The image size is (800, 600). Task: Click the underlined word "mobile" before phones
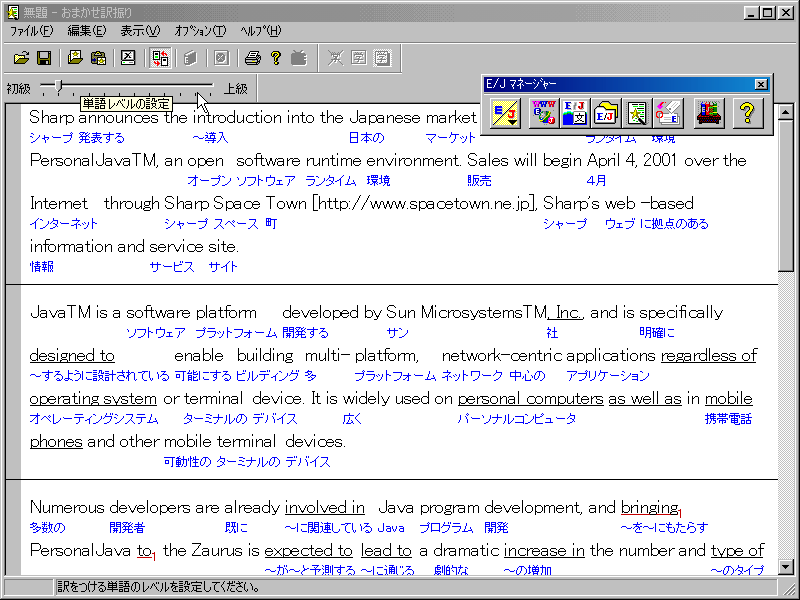(729, 398)
